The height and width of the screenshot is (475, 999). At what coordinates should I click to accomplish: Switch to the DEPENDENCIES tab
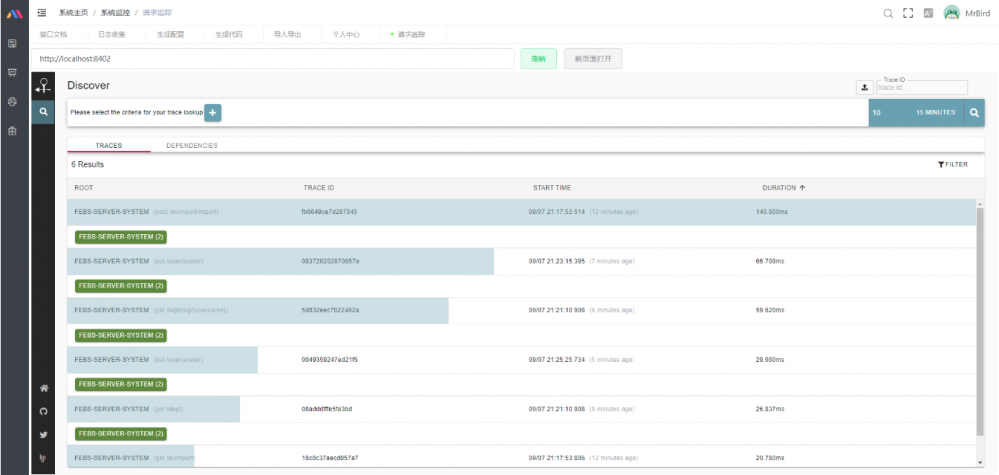[192, 146]
